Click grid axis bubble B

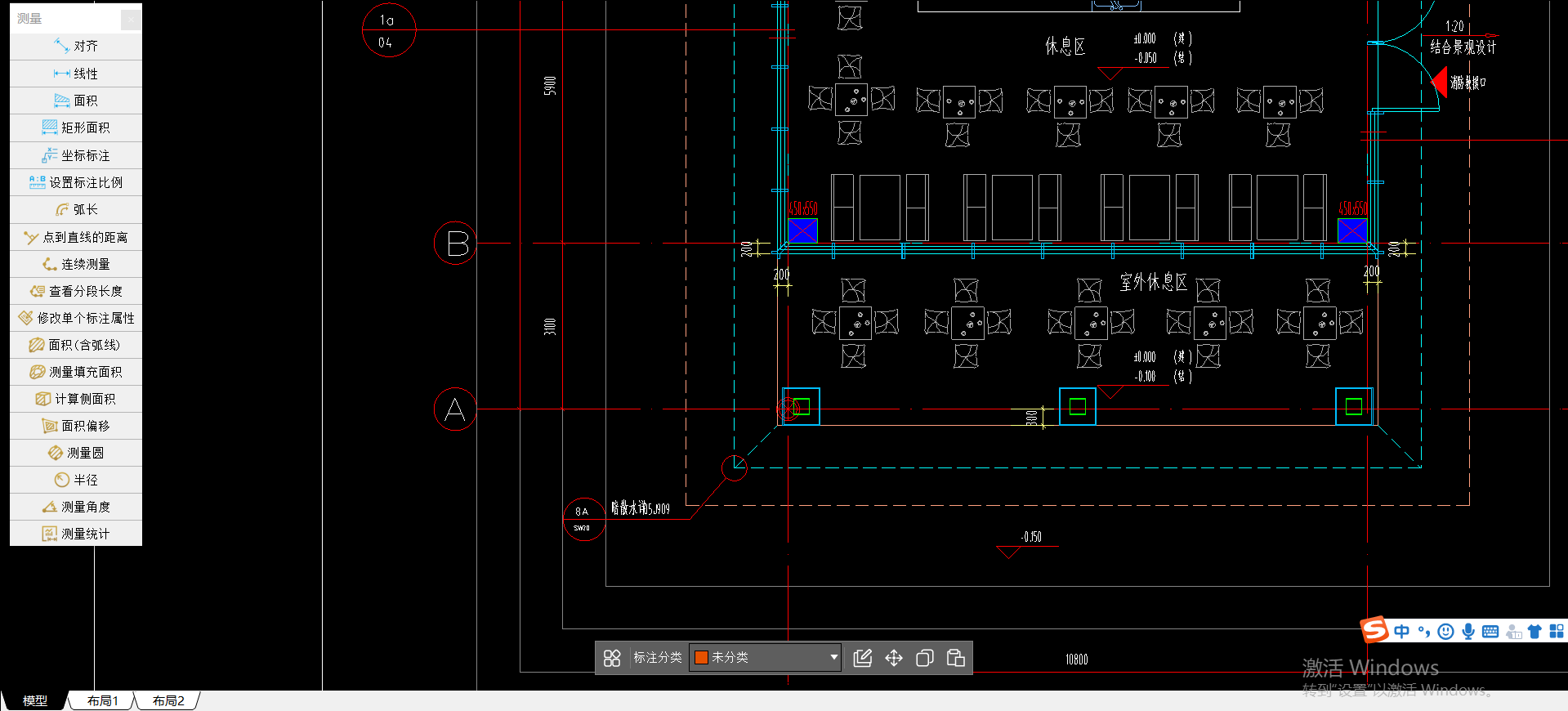tap(455, 244)
